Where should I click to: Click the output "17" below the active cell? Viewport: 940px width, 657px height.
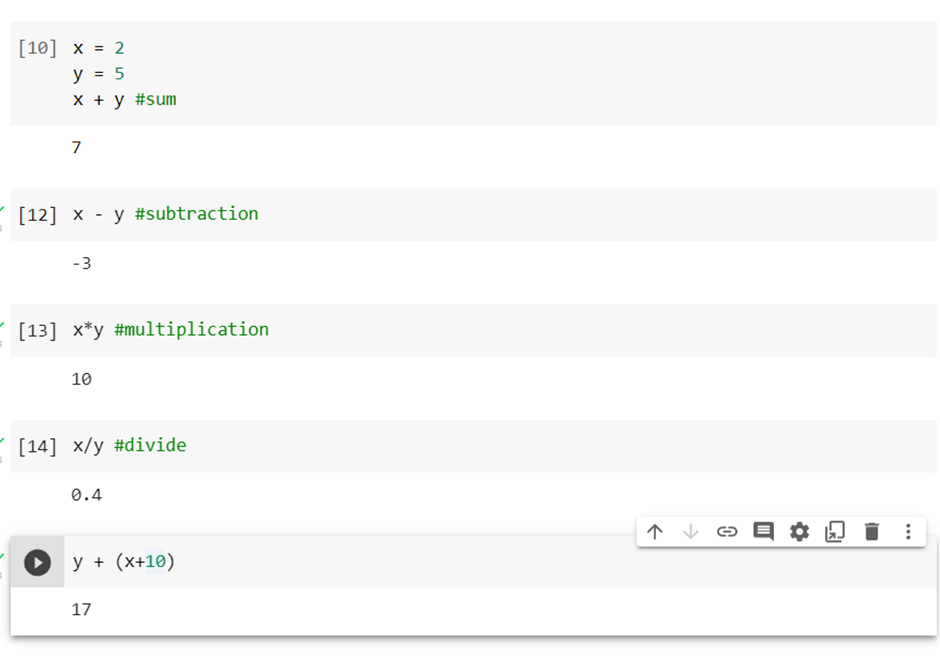pos(81,609)
